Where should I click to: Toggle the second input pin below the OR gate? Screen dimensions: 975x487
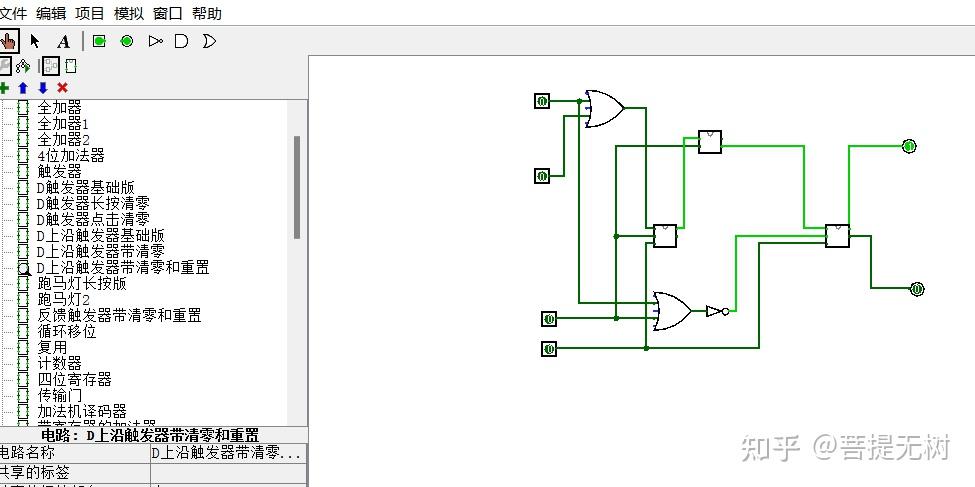coord(542,176)
